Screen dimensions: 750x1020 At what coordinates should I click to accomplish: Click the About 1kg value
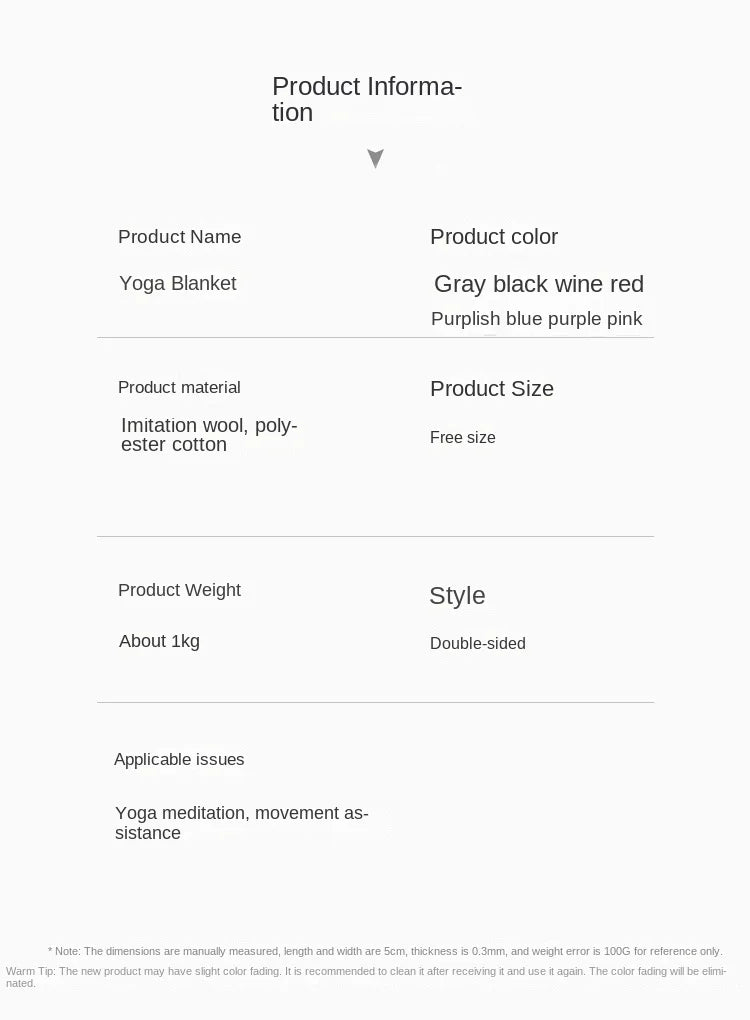pyautogui.click(x=159, y=641)
